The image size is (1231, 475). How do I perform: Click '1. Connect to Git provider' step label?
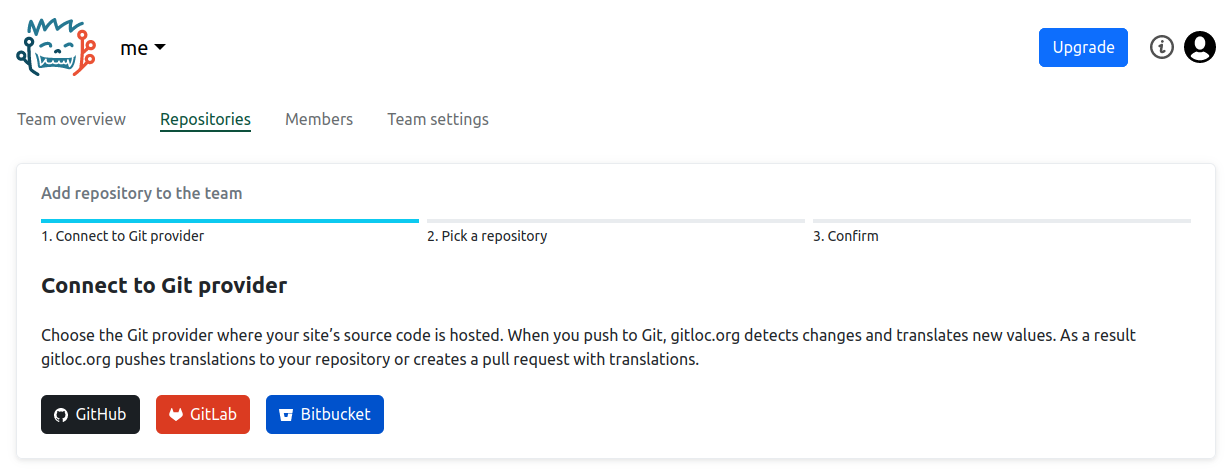[x=123, y=237]
